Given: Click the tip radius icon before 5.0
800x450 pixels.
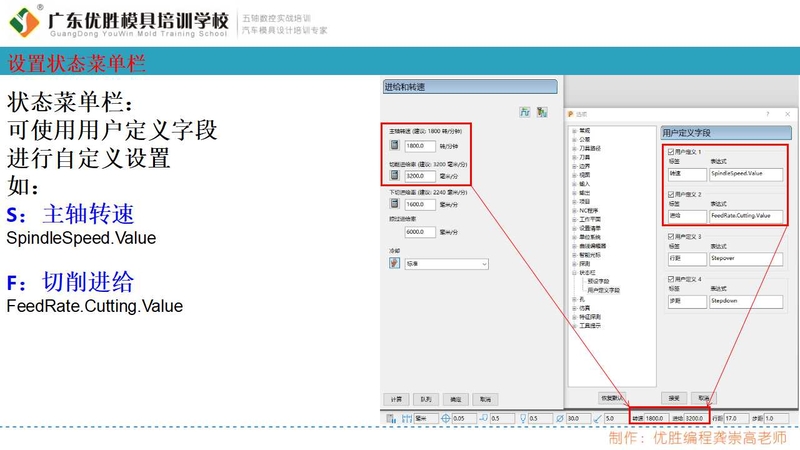Looking at the screenshot, I should pyautogui.click(x=598, y=418).
